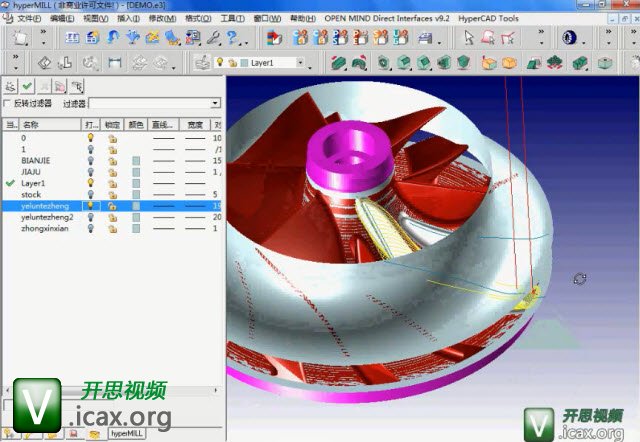Open the 工具(T) Tools menu
640x442 pixels.
233,19
